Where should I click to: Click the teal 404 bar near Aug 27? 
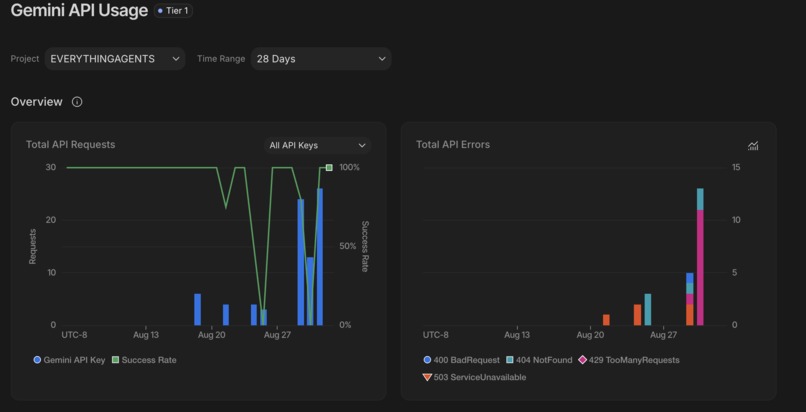(648, 309)
